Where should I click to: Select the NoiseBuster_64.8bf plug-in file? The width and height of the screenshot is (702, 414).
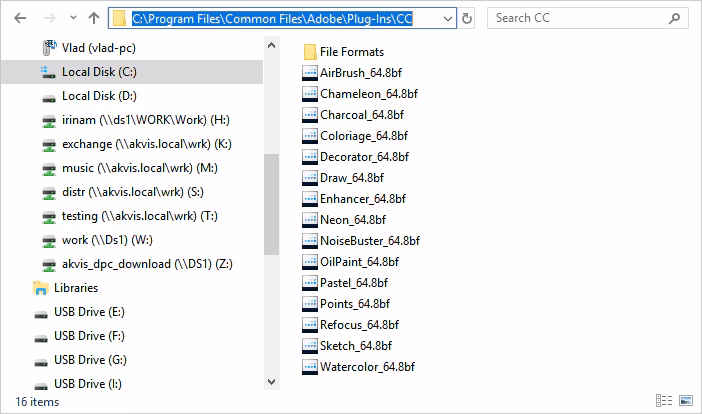click(x=369, y=240)
